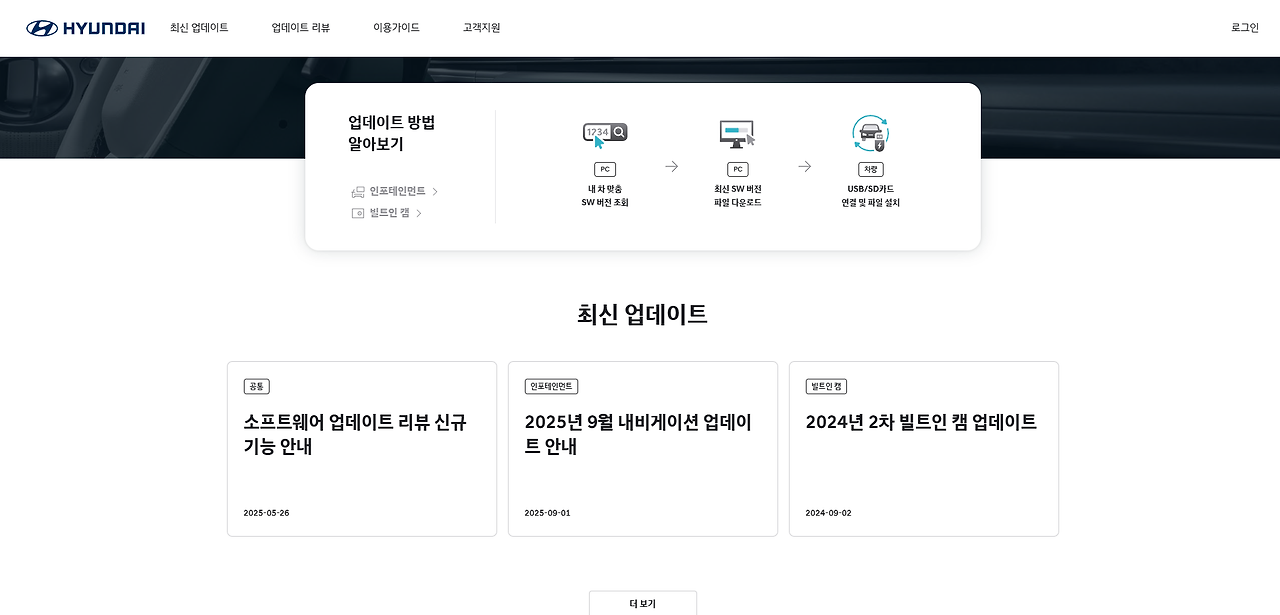Click the PC badge above 내 차 맞춤
Viewport: 1280px width, 615px height.
pos(605,169)
